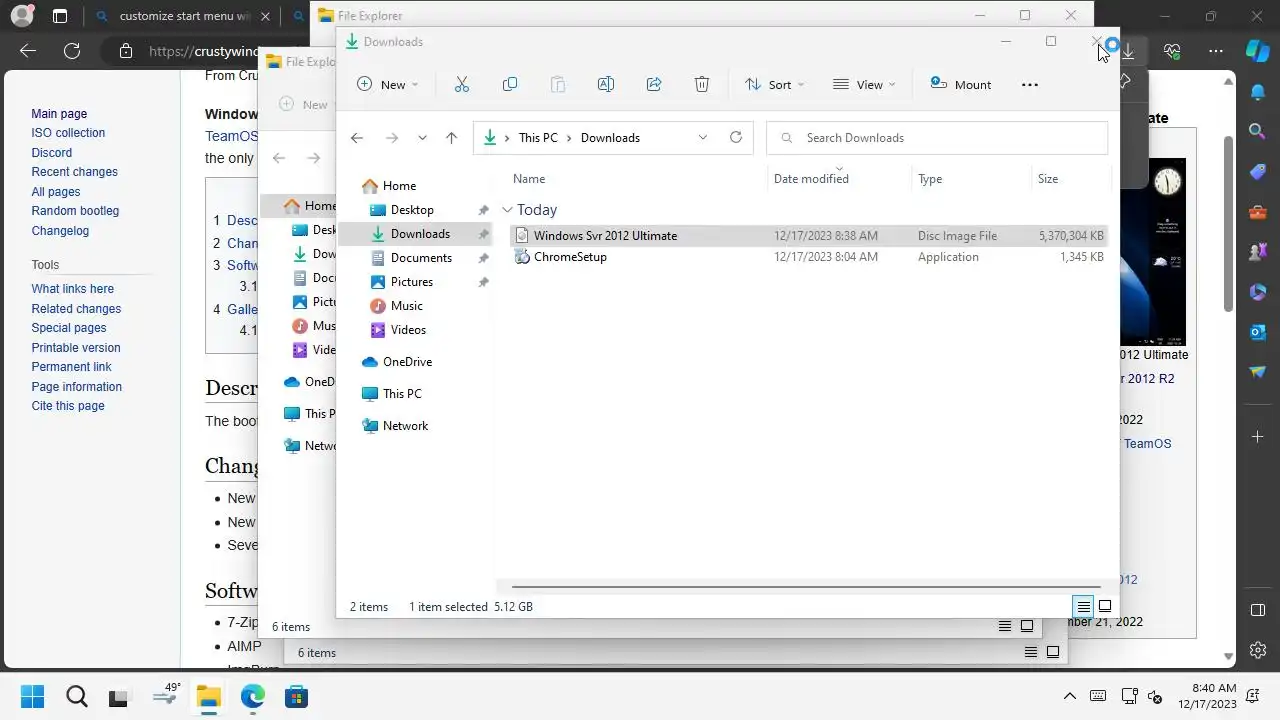The height and width of the screenshot is (720, 1280).
Task: Open the Discord sidebar link
Action: (52, 153)
